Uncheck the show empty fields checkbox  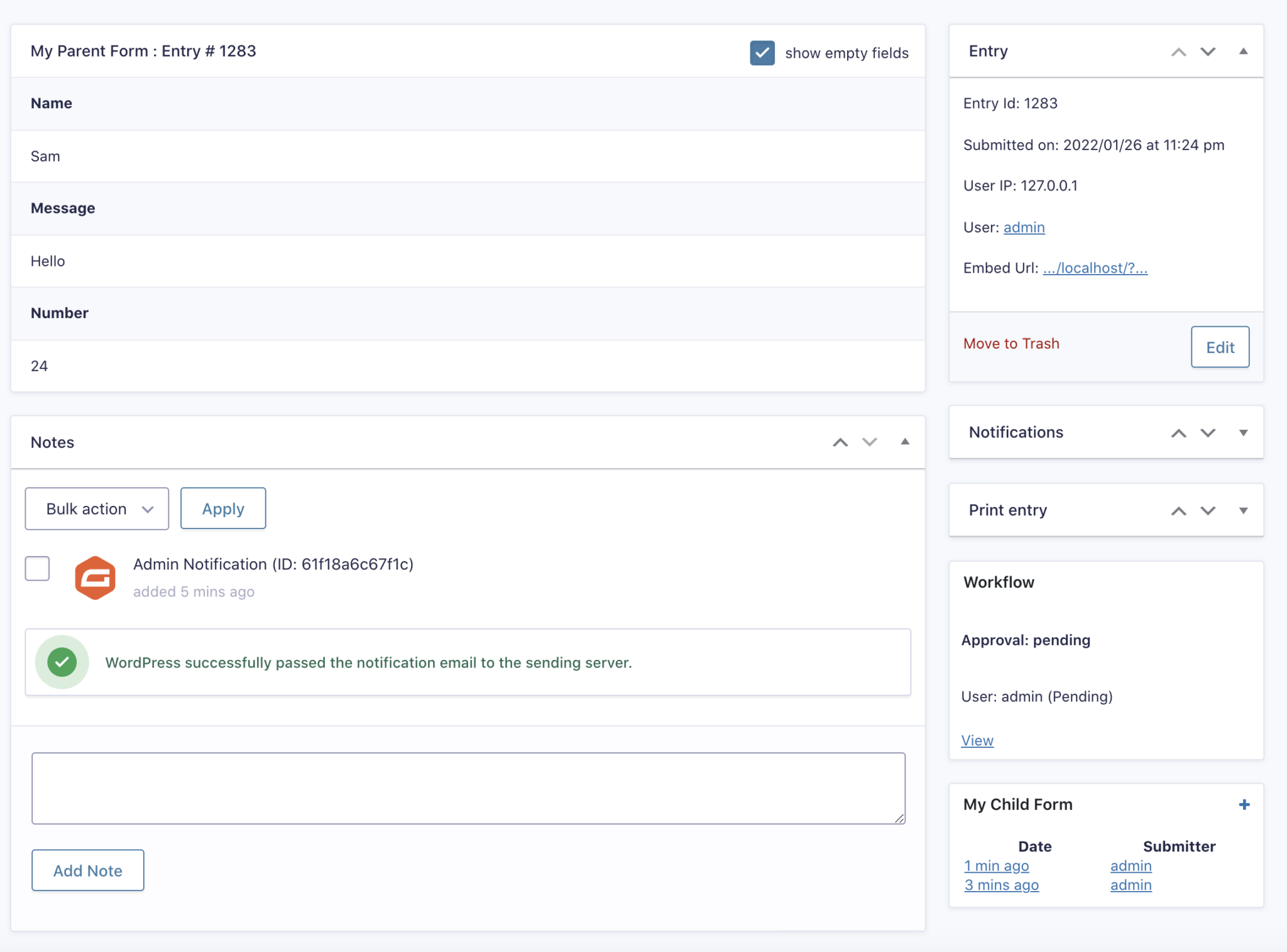click(x=762, y=53)
